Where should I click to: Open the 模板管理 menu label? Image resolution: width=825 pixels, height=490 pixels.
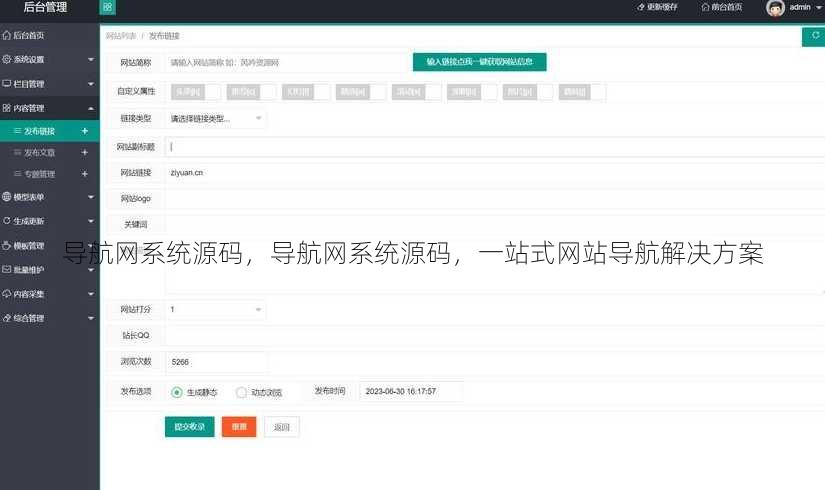29,245
